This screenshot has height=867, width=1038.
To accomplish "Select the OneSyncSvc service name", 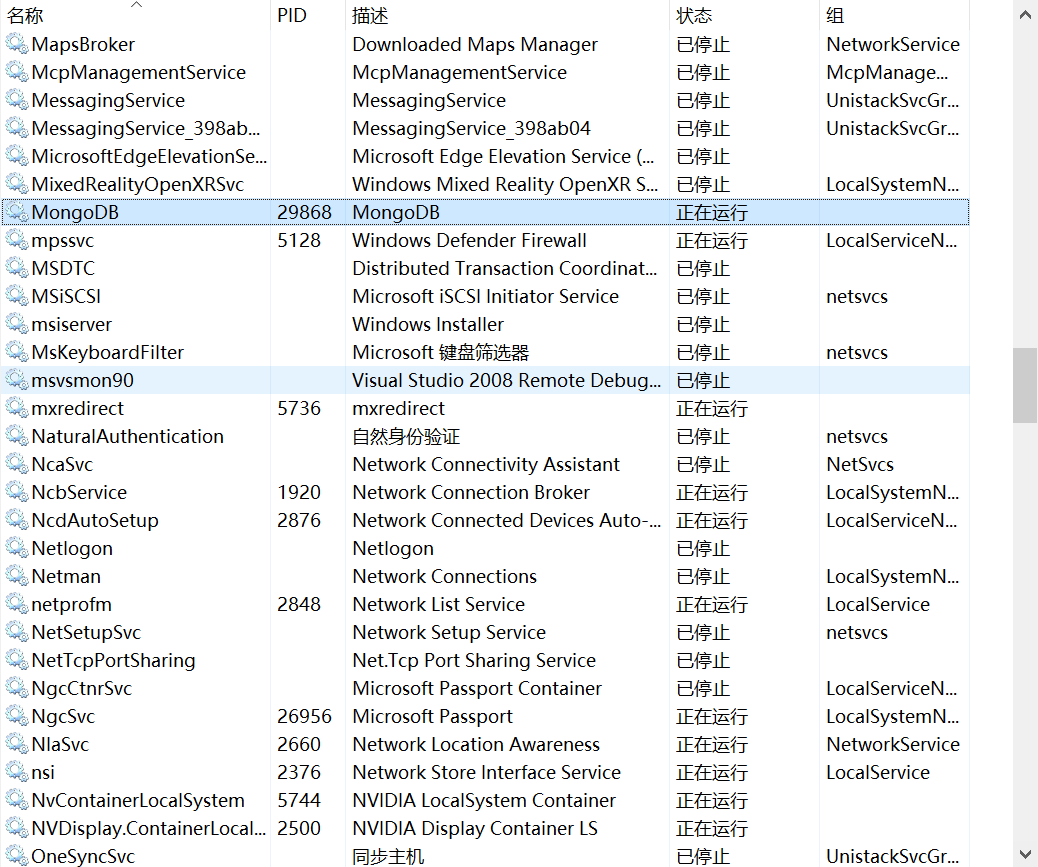I will click(83, 856).
